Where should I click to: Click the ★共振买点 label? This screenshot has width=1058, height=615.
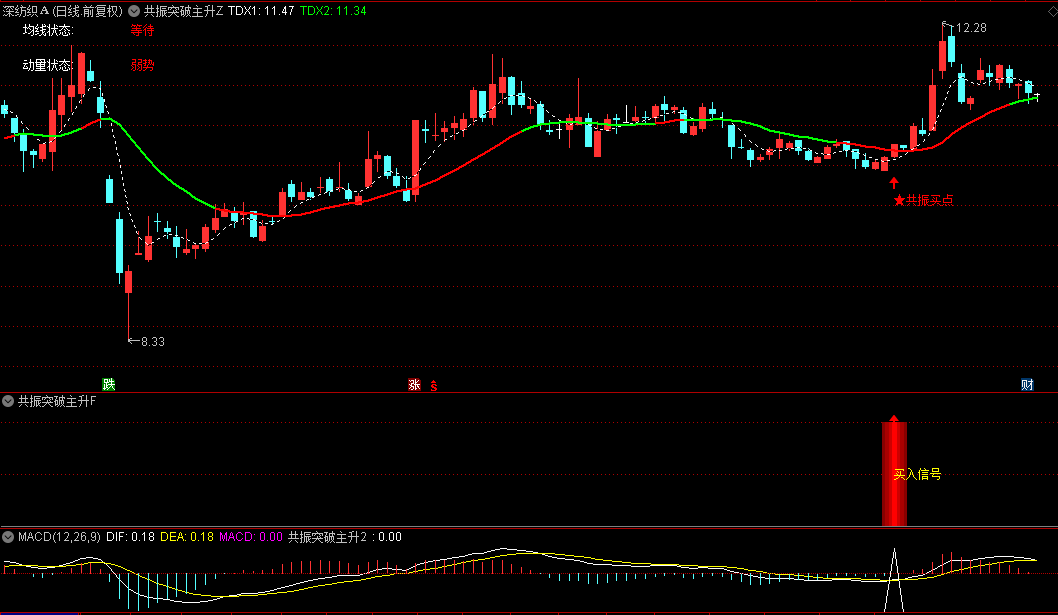pyautogui.click(x=923, y=200)
